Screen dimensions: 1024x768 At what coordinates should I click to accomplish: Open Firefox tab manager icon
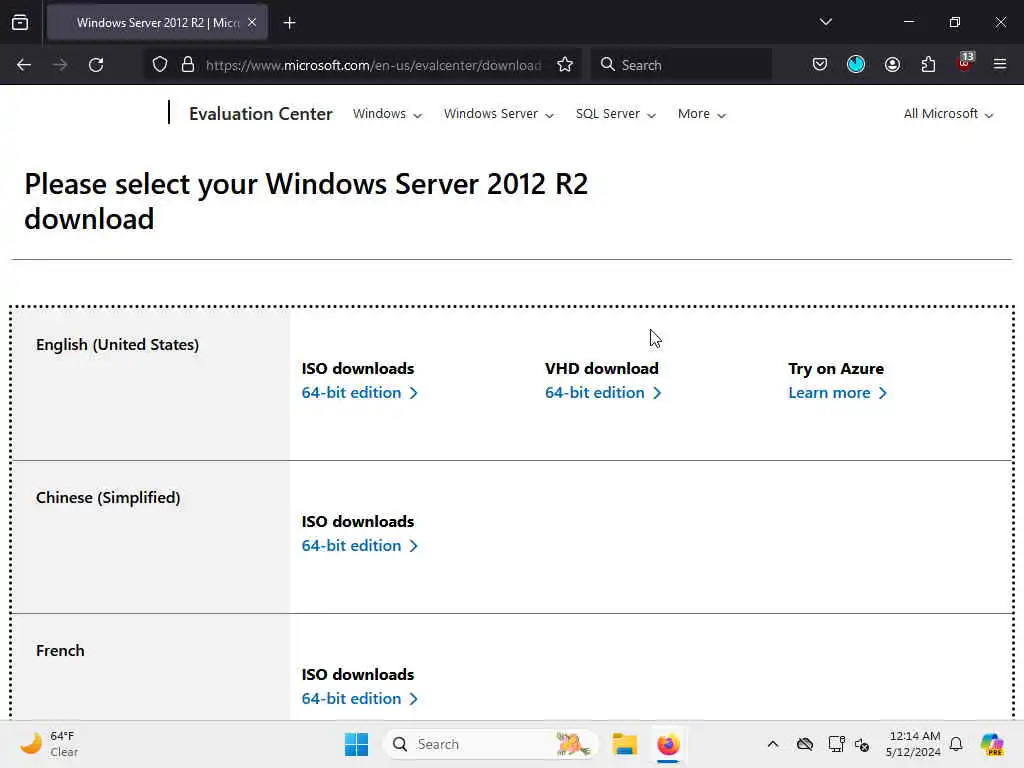(x=20, y=22)
